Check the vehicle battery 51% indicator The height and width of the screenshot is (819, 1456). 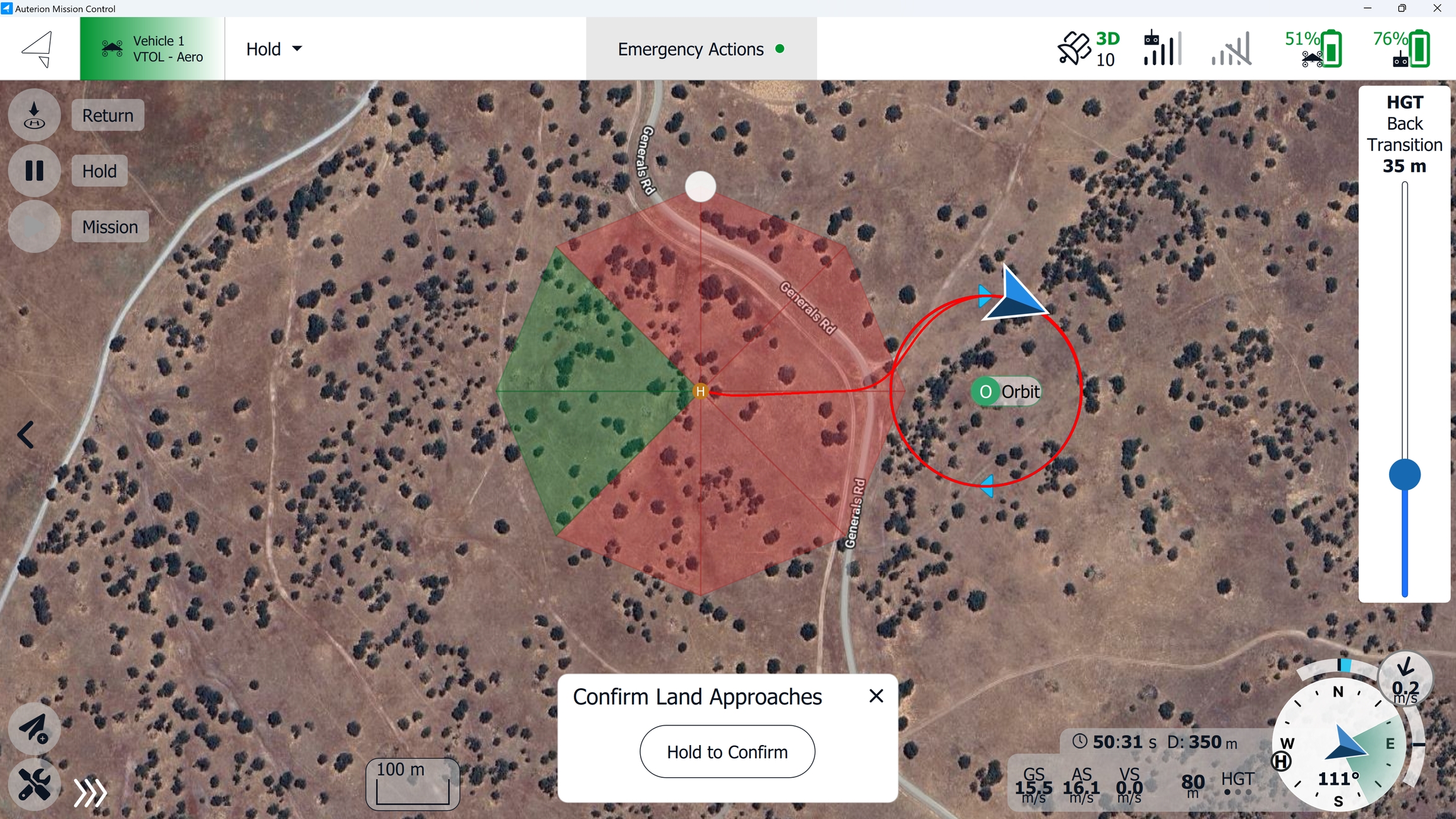click(x=1313, y=49)
